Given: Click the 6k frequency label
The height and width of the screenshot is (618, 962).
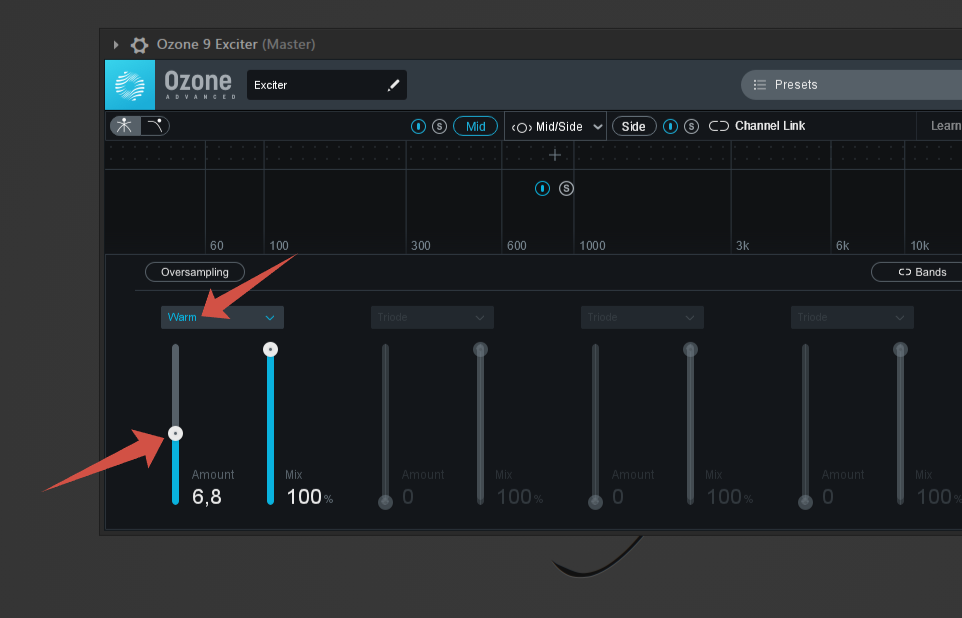Looking at the screenshot, I should coord(843,245).
